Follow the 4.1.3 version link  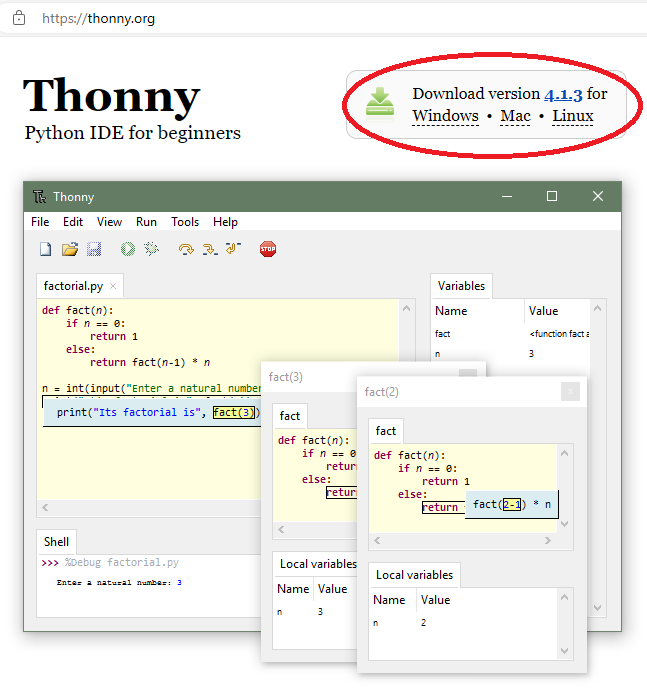563,94
